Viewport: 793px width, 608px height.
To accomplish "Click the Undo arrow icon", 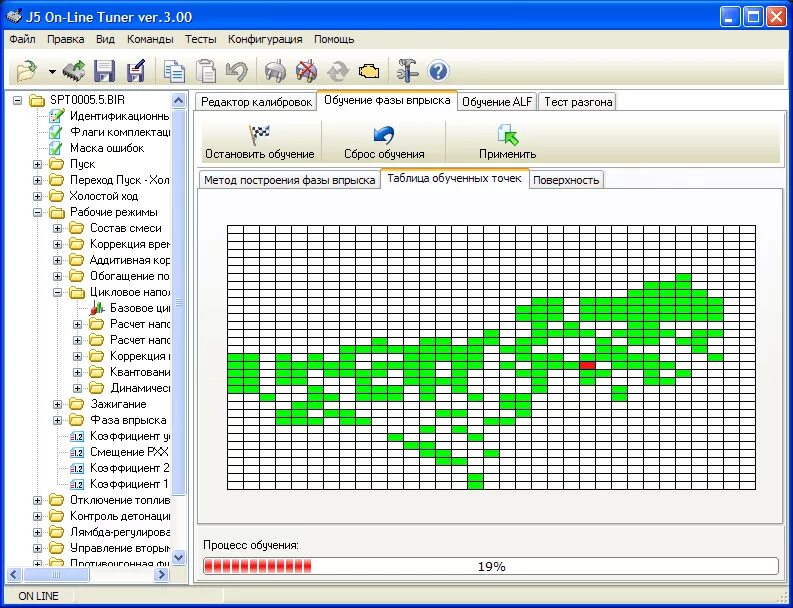I will (x=237, y=71).
